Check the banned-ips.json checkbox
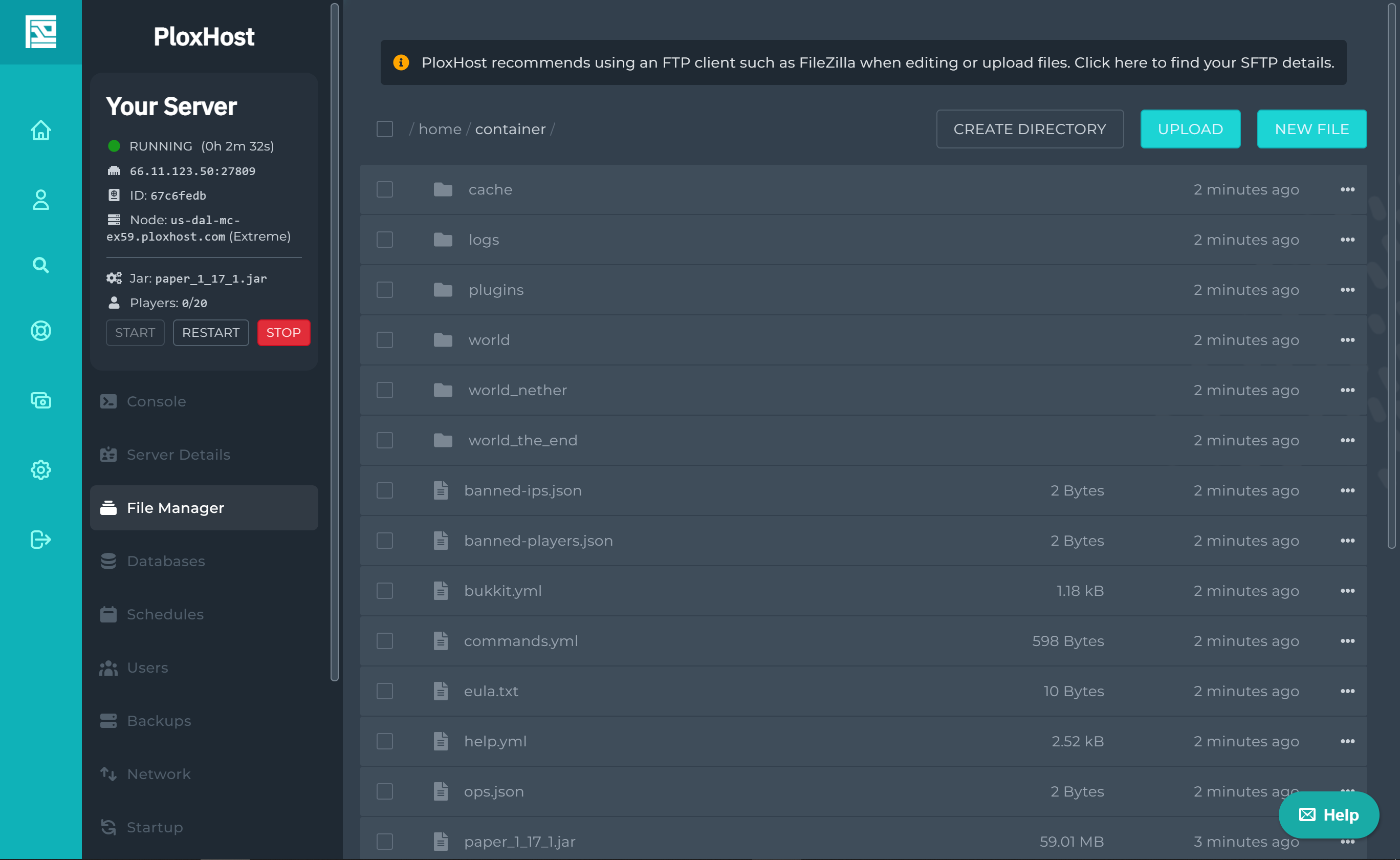Image resolution: width=1400 pixels, height=860 pixels. 385,490
